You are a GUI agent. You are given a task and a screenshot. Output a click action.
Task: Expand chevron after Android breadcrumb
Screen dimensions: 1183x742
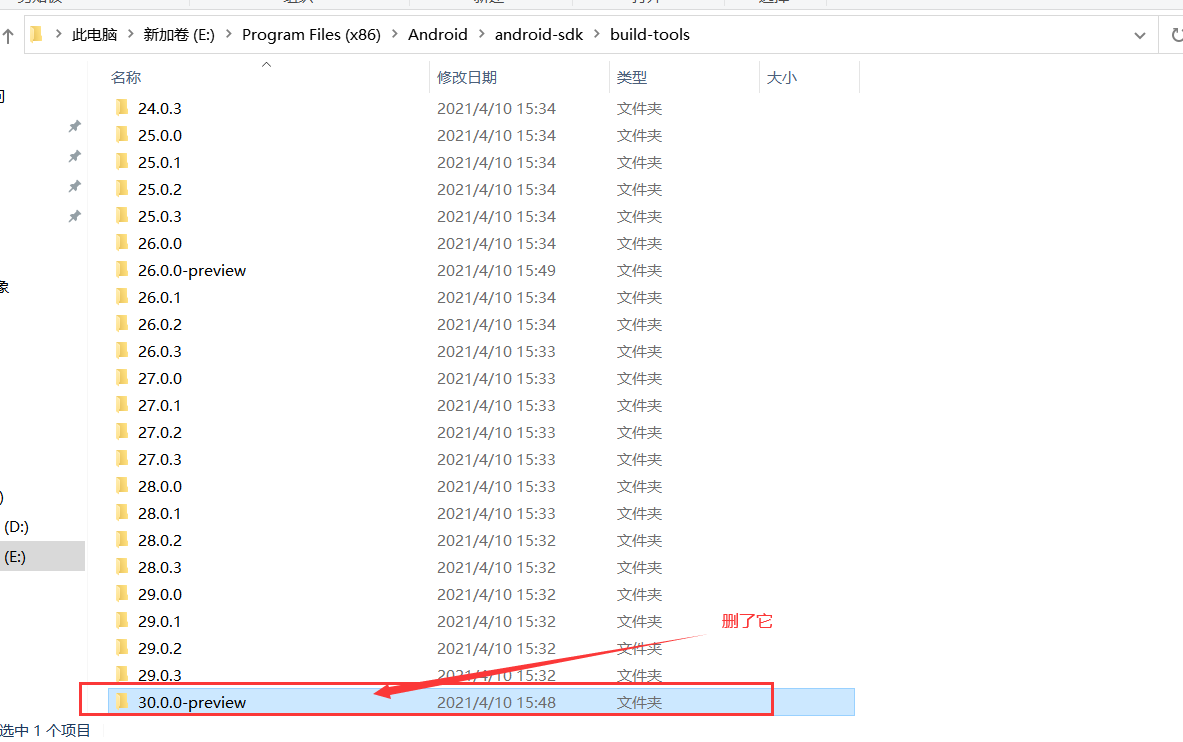click(x=481, y=35)
